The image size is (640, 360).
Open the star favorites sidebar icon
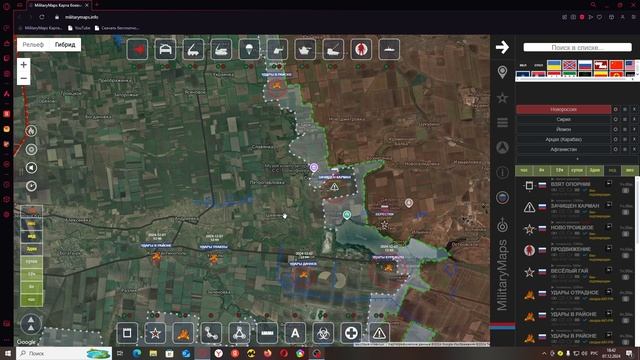502,98
